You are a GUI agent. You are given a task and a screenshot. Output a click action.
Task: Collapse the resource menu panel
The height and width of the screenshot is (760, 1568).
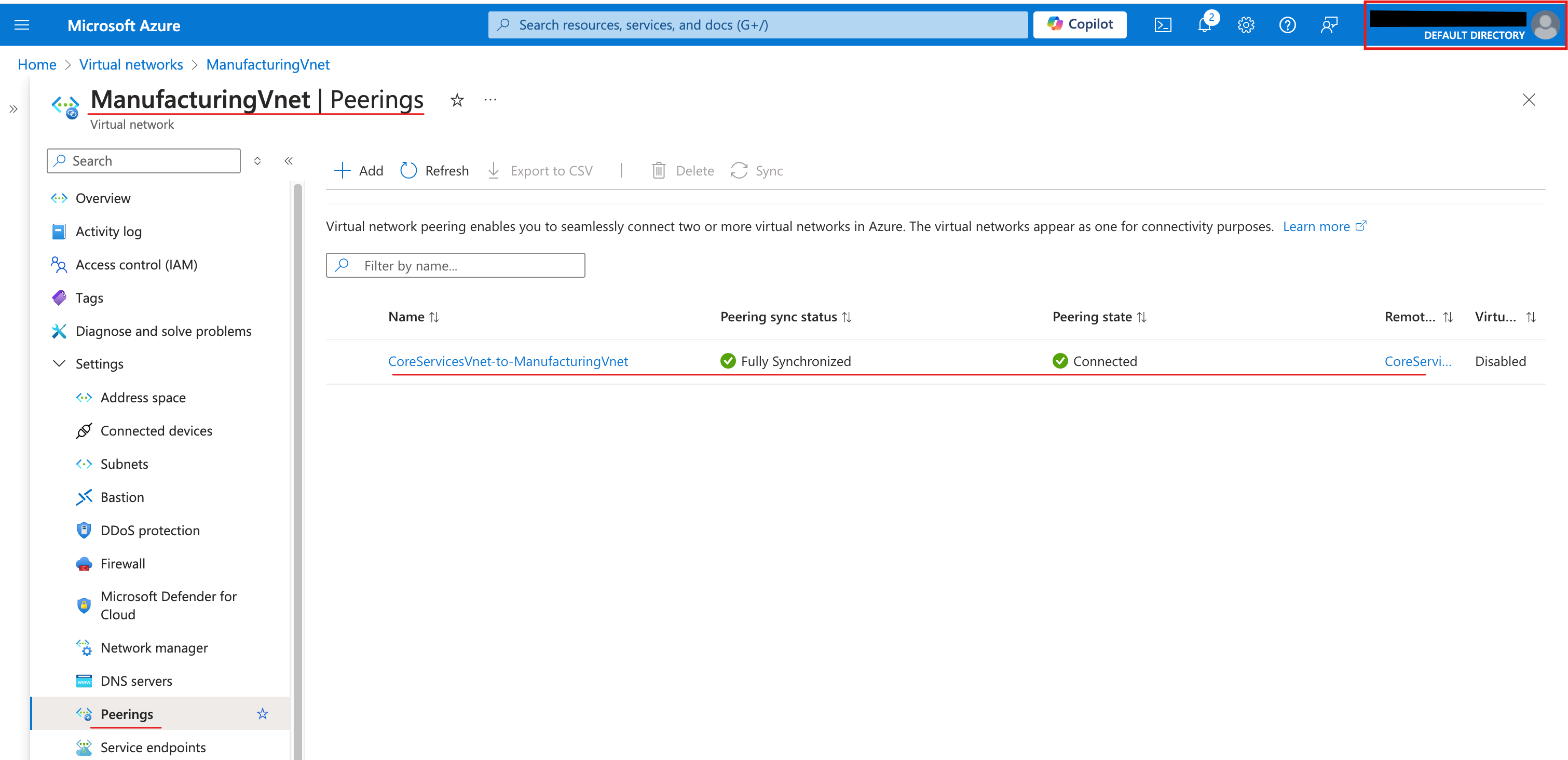[289, 161]
